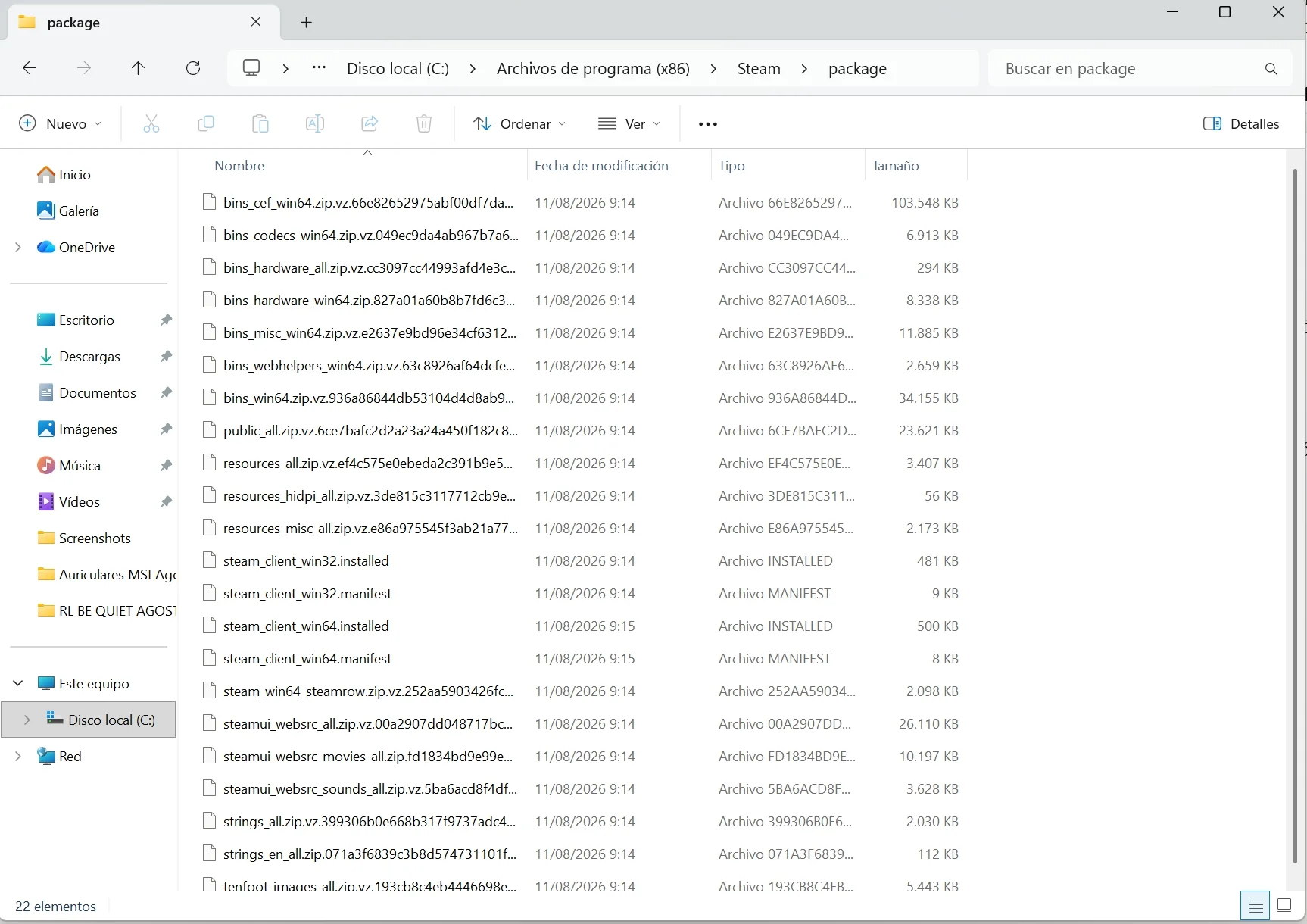
Task: Click the Cut scissors icon
Action: click(x=151, y=123)
